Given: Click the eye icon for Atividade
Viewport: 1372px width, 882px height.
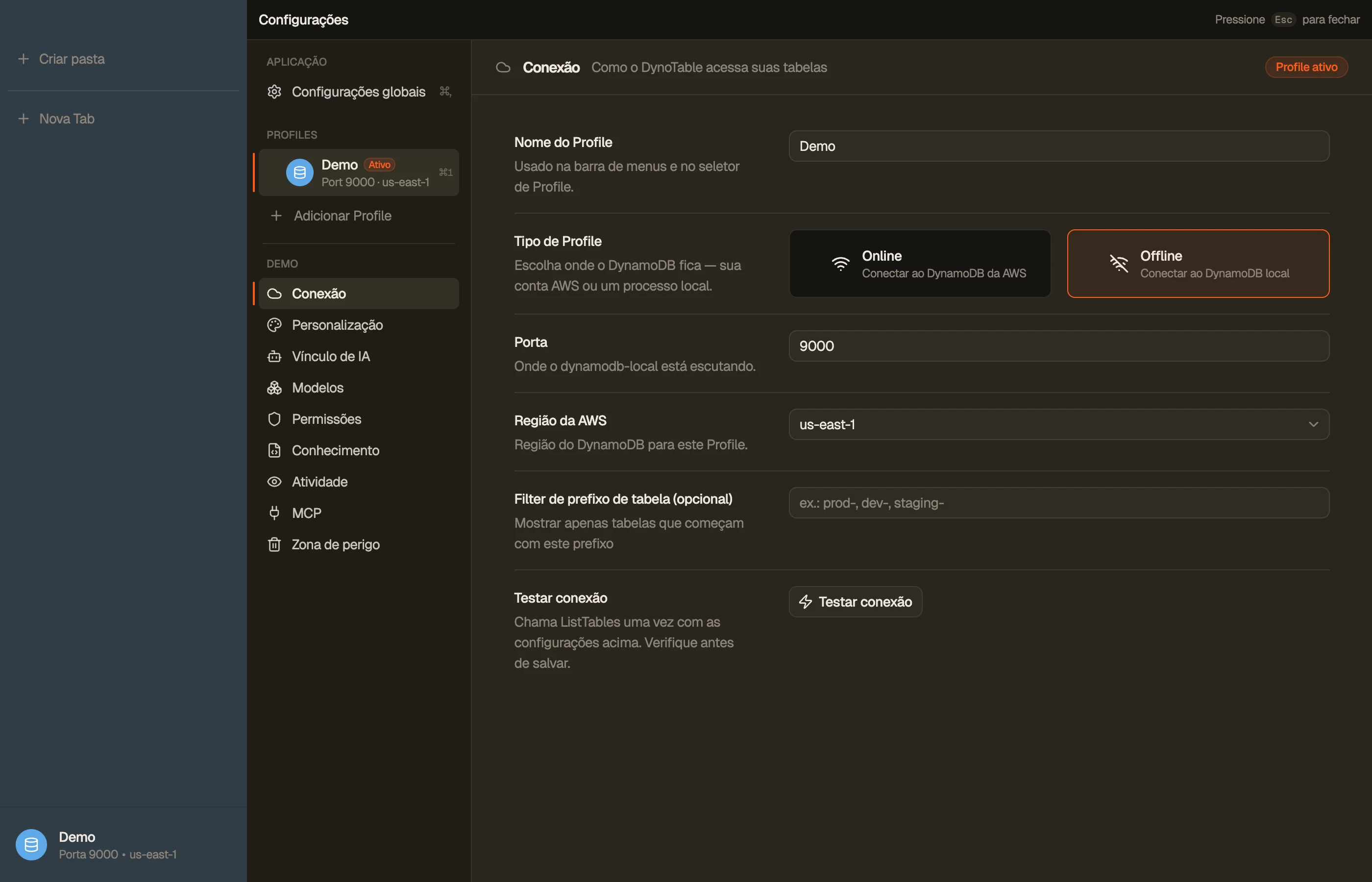Looking at the screenshot, I should click(274, 482).
